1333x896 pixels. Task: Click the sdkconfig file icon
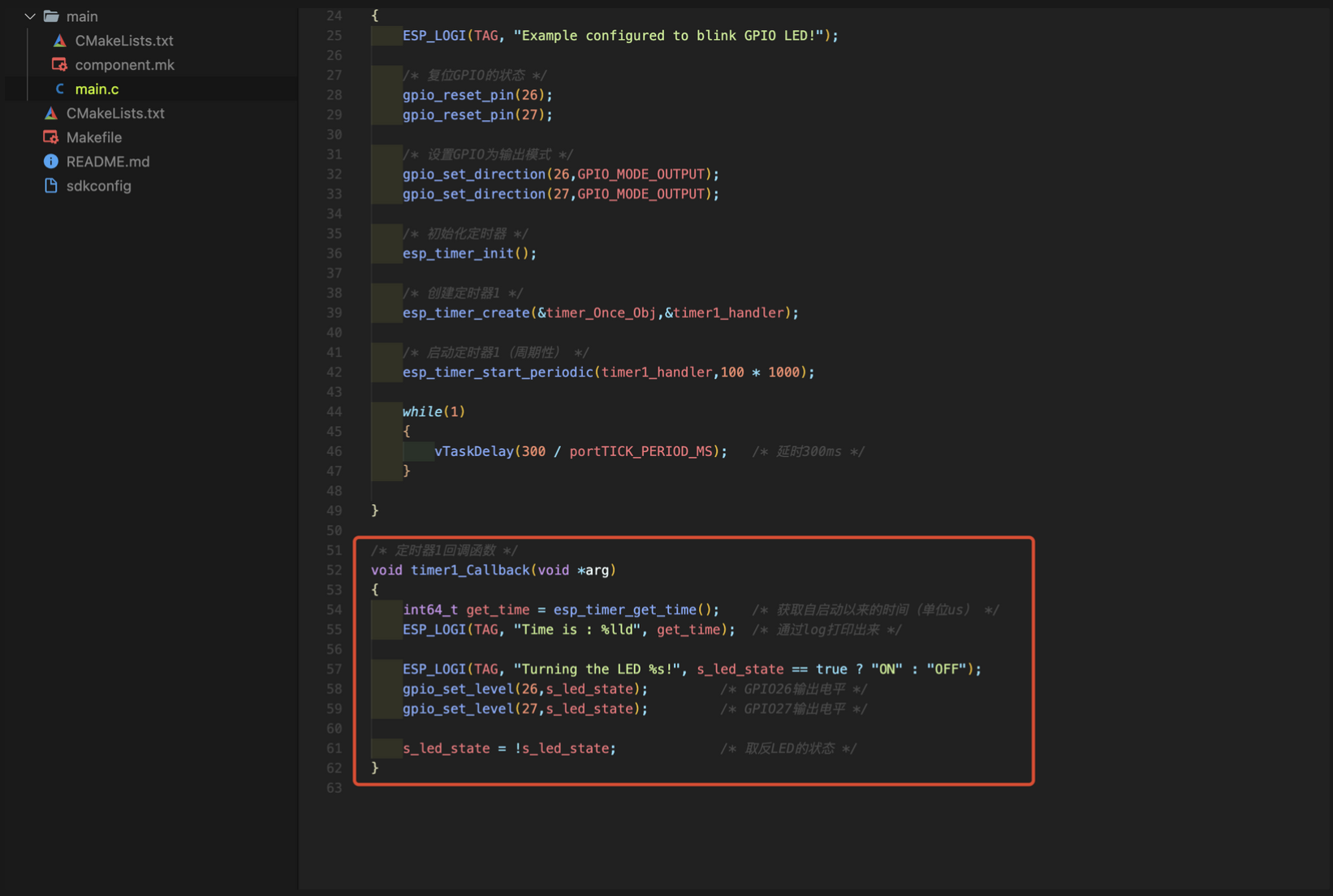tap(50, 186)
